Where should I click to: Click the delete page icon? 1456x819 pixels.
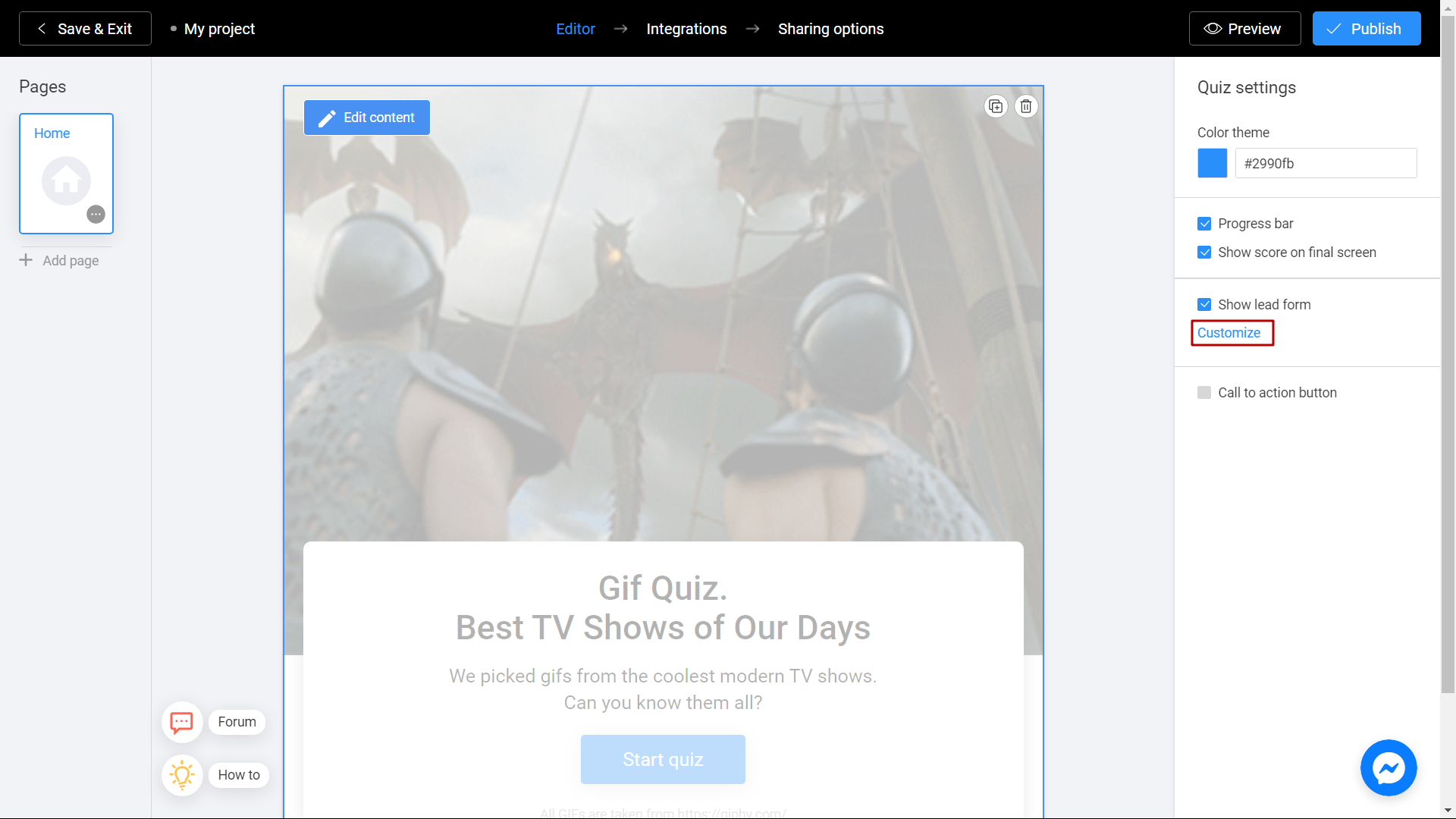tap(1025, 106)
